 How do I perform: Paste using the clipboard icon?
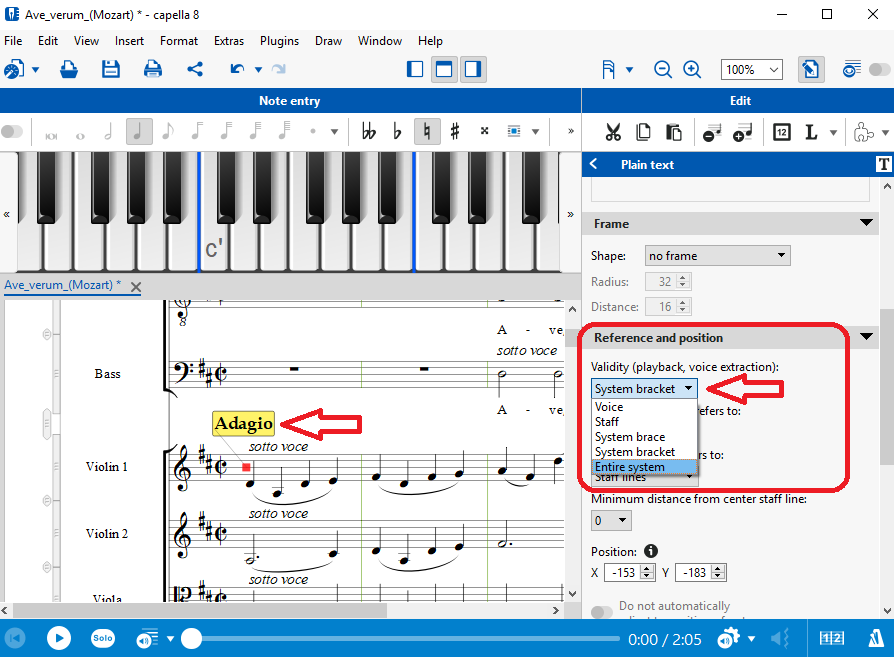pos(674,132)
